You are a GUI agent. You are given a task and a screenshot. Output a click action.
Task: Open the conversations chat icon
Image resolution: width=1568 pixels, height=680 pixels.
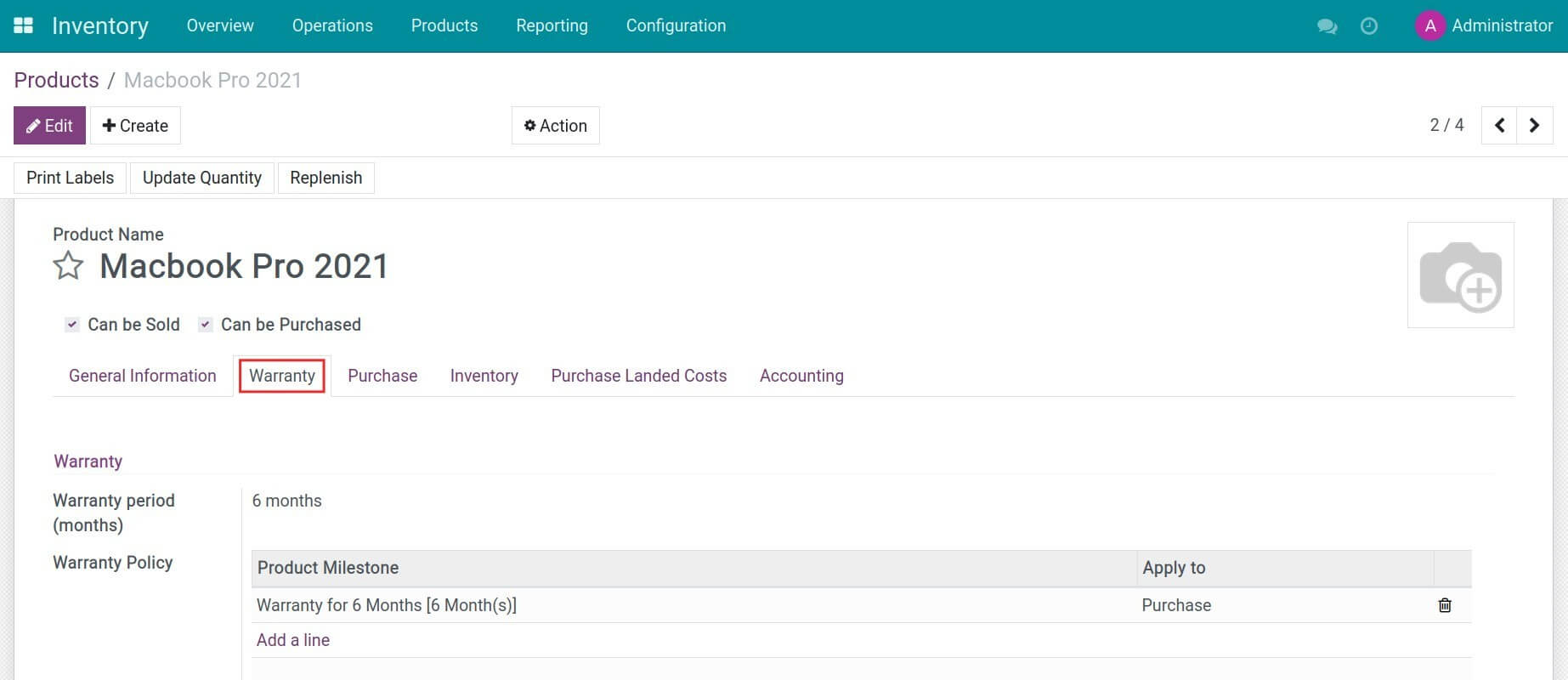tap(1327, 26)
